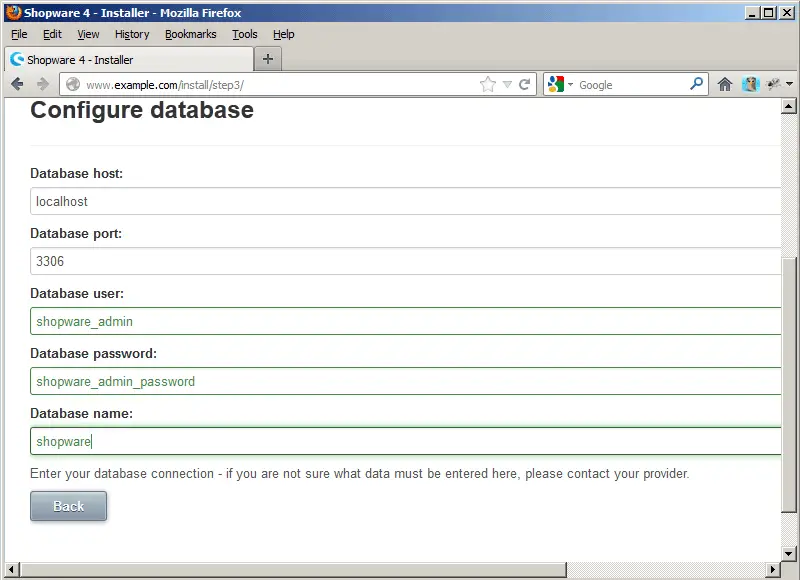
Task: Close the Firefox window
Action: click(787, 13)
